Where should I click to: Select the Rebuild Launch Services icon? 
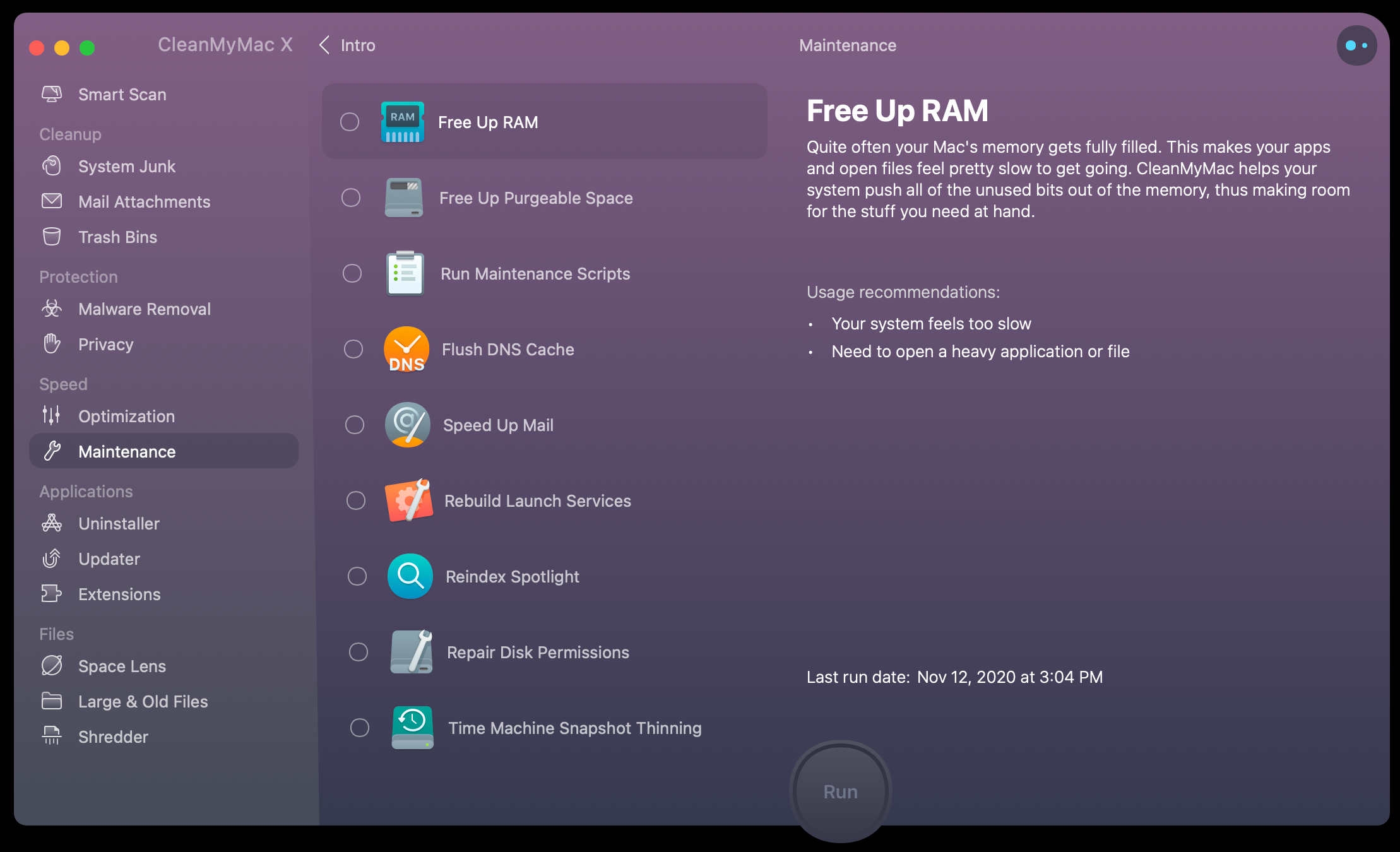[408, 500]
